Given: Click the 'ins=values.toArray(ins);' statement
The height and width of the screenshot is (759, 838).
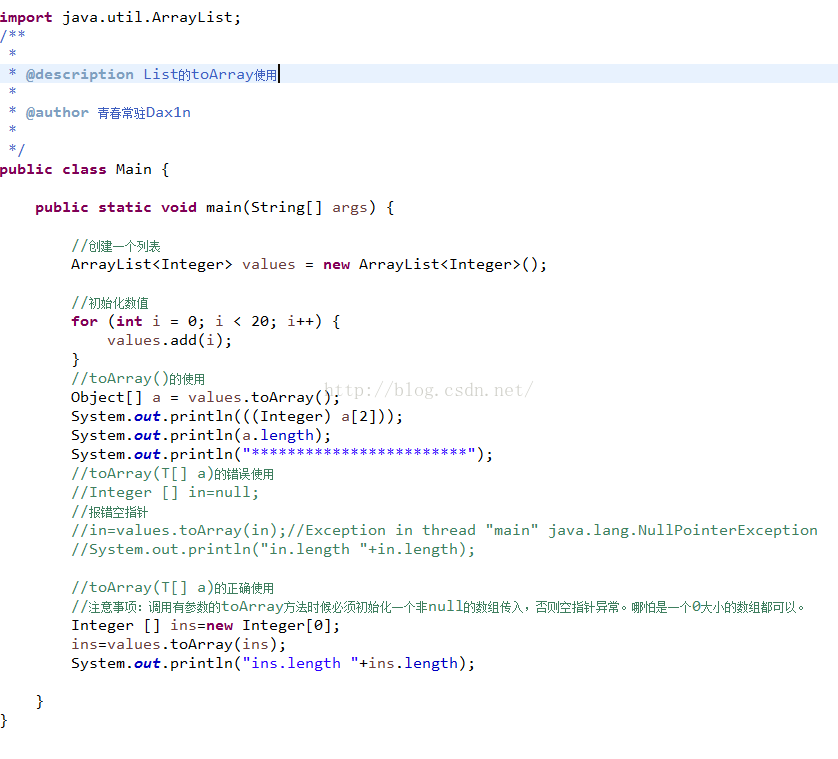Looking at the screenshot, I should [179, 644].
